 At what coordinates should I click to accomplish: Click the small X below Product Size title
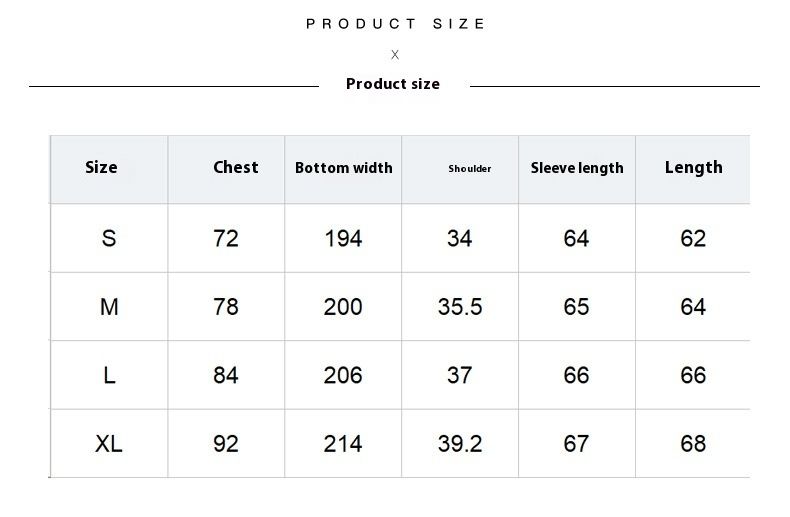click(395, 55)
